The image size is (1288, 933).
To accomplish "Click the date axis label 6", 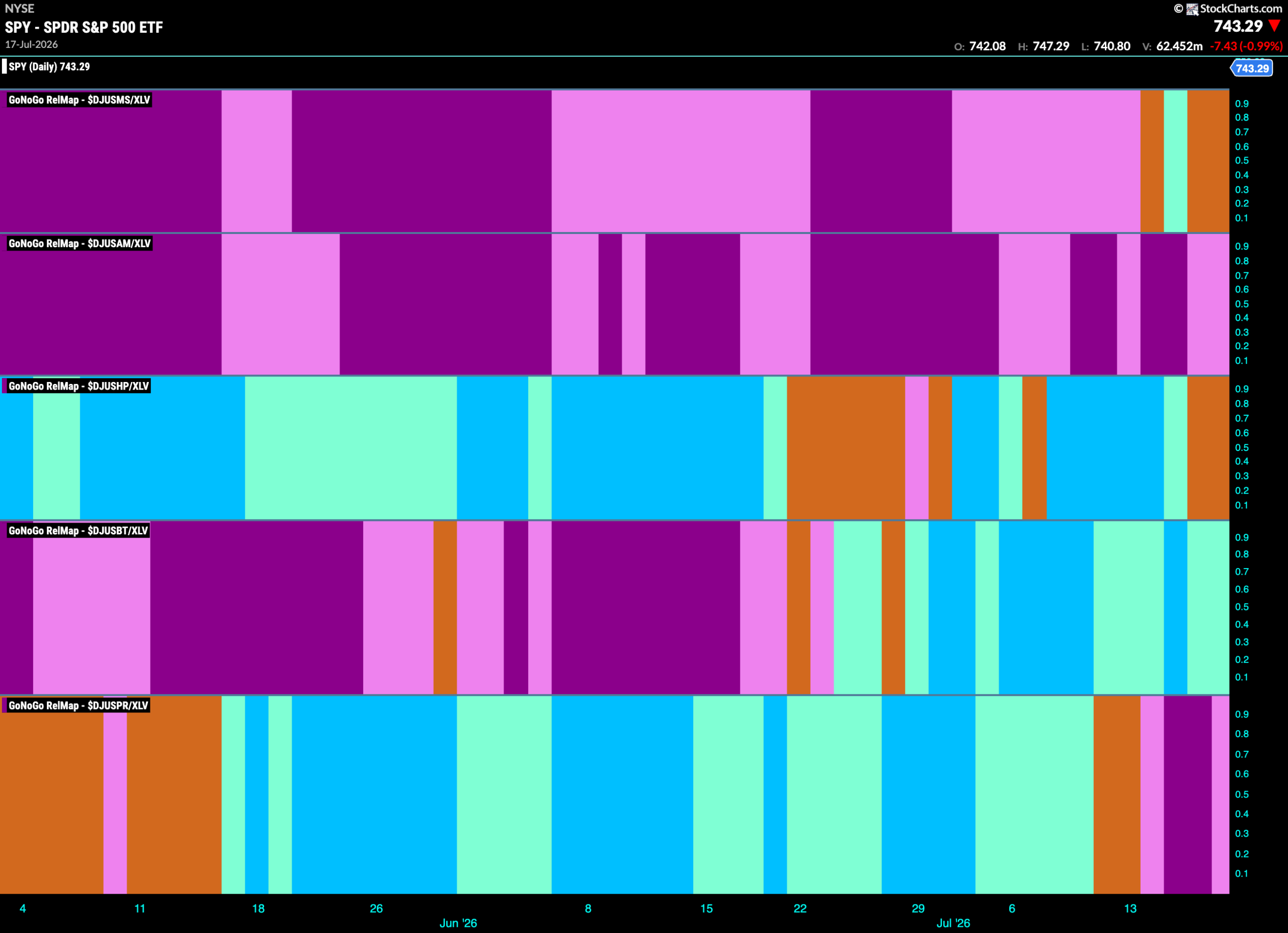I will 1012,908.
